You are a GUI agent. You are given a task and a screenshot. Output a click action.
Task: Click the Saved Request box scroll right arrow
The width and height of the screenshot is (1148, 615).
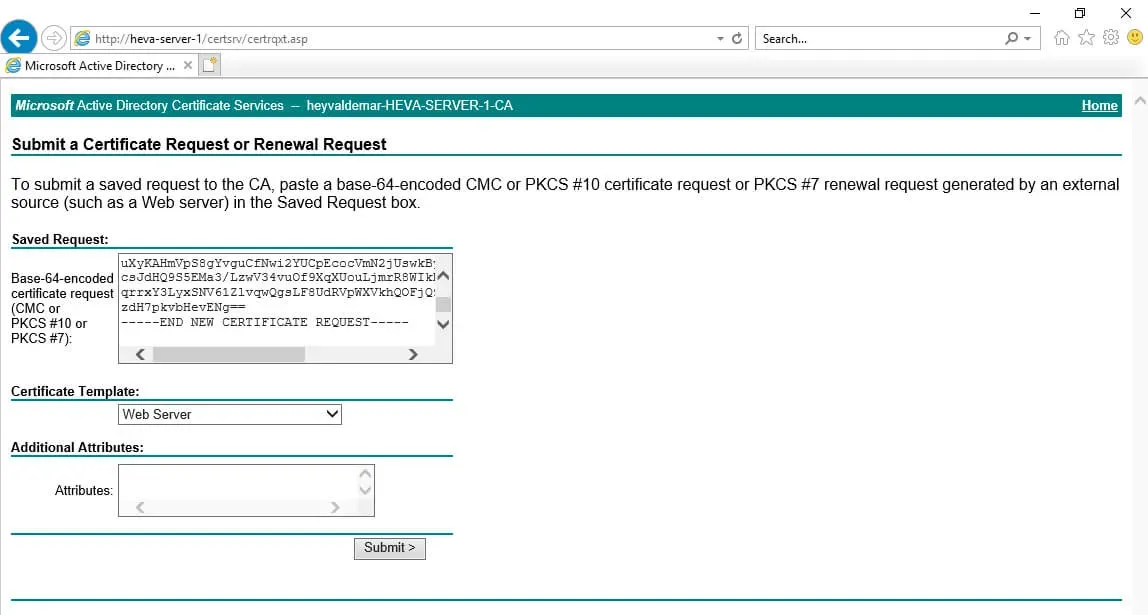click(413, 354)
